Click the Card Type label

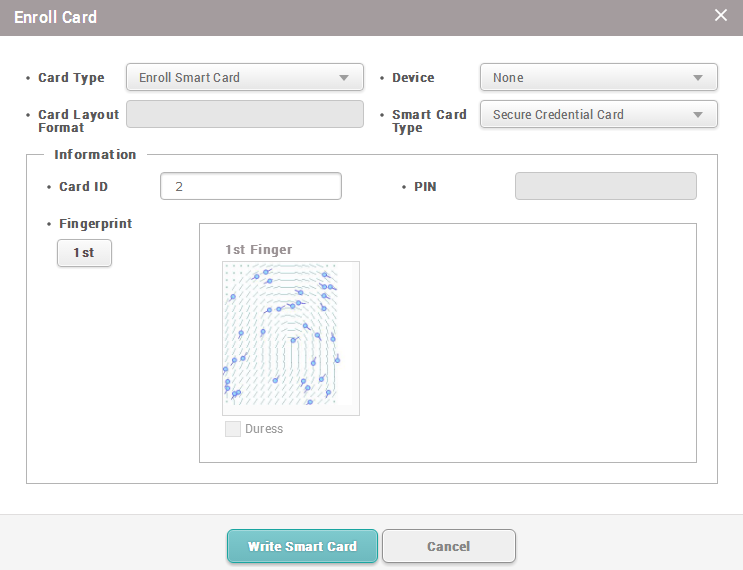pos(71,78)
